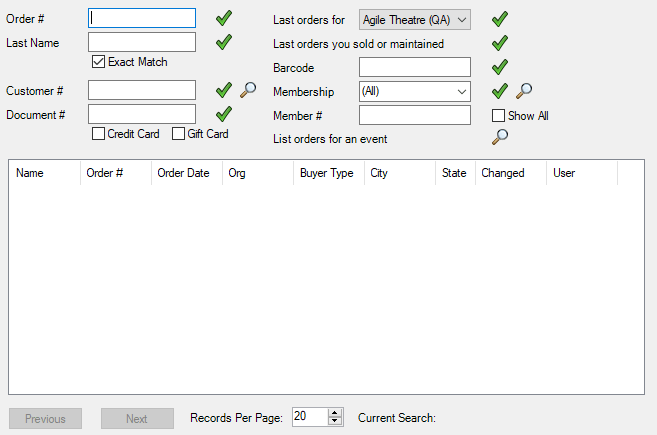
Task: Click the green checkmark beside Barcode
Action: point(500,67)
